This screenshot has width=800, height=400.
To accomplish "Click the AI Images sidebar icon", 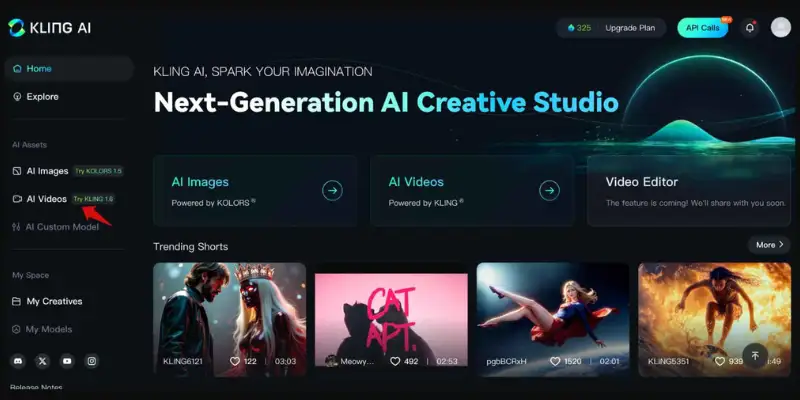I will [17, 171].
